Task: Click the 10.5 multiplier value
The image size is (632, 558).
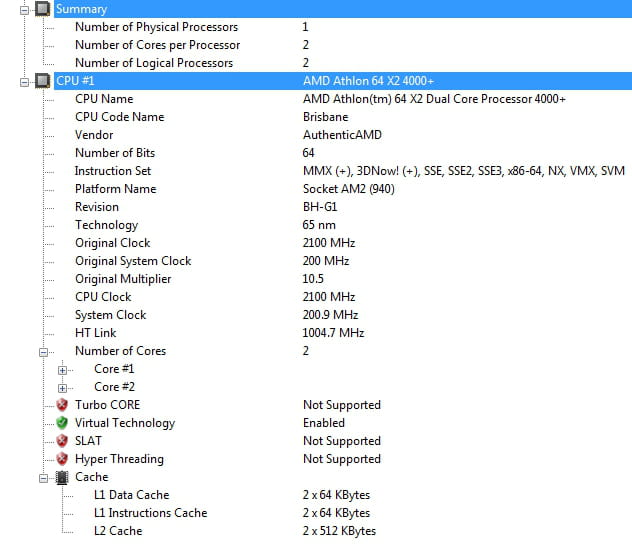Action: pyautogui.click(x=313, y=279)
